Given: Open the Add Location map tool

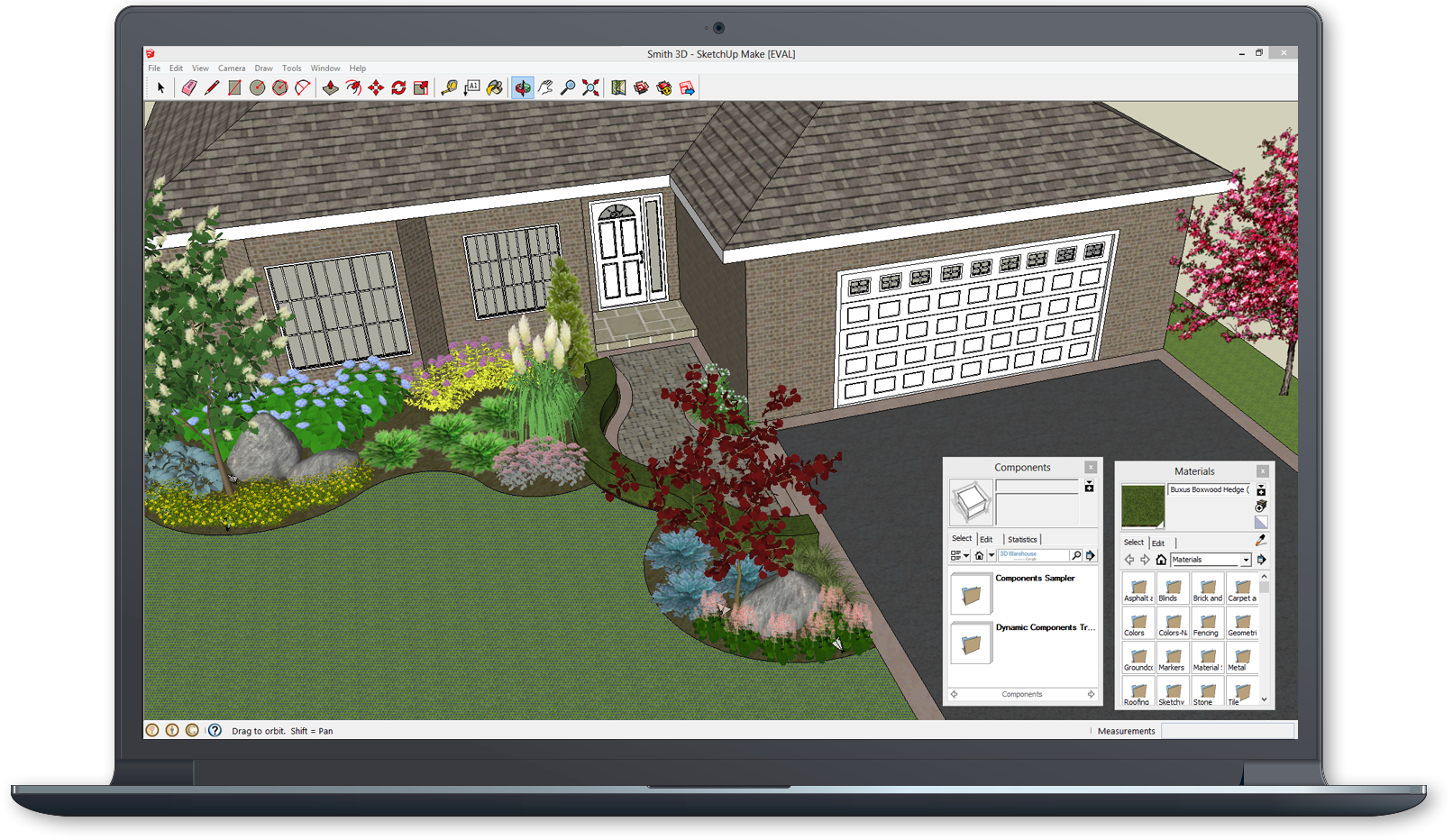Looking at the screenshot, I should click(x=618, y=87).
